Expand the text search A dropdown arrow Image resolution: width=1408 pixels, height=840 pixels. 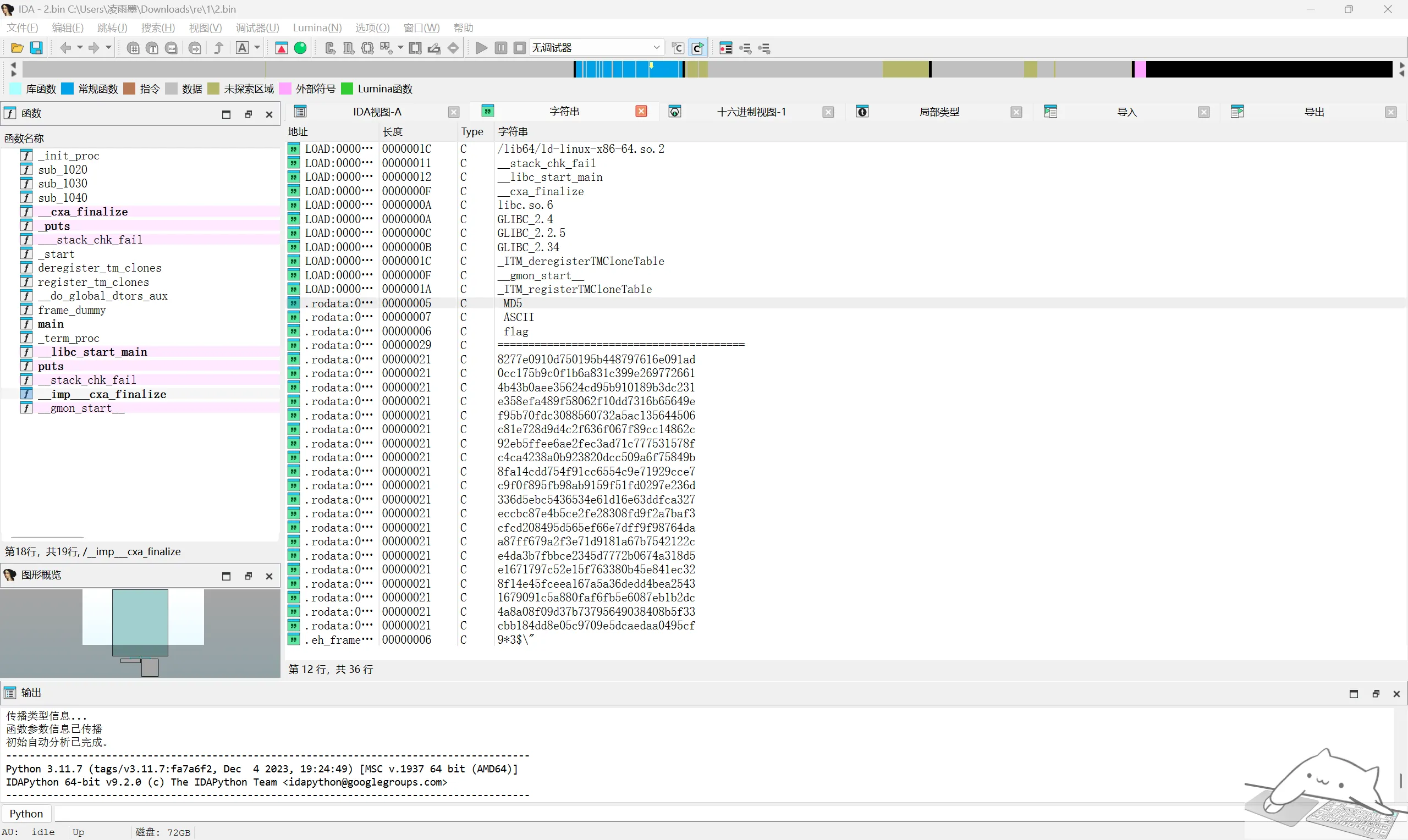tap(257, 47)
